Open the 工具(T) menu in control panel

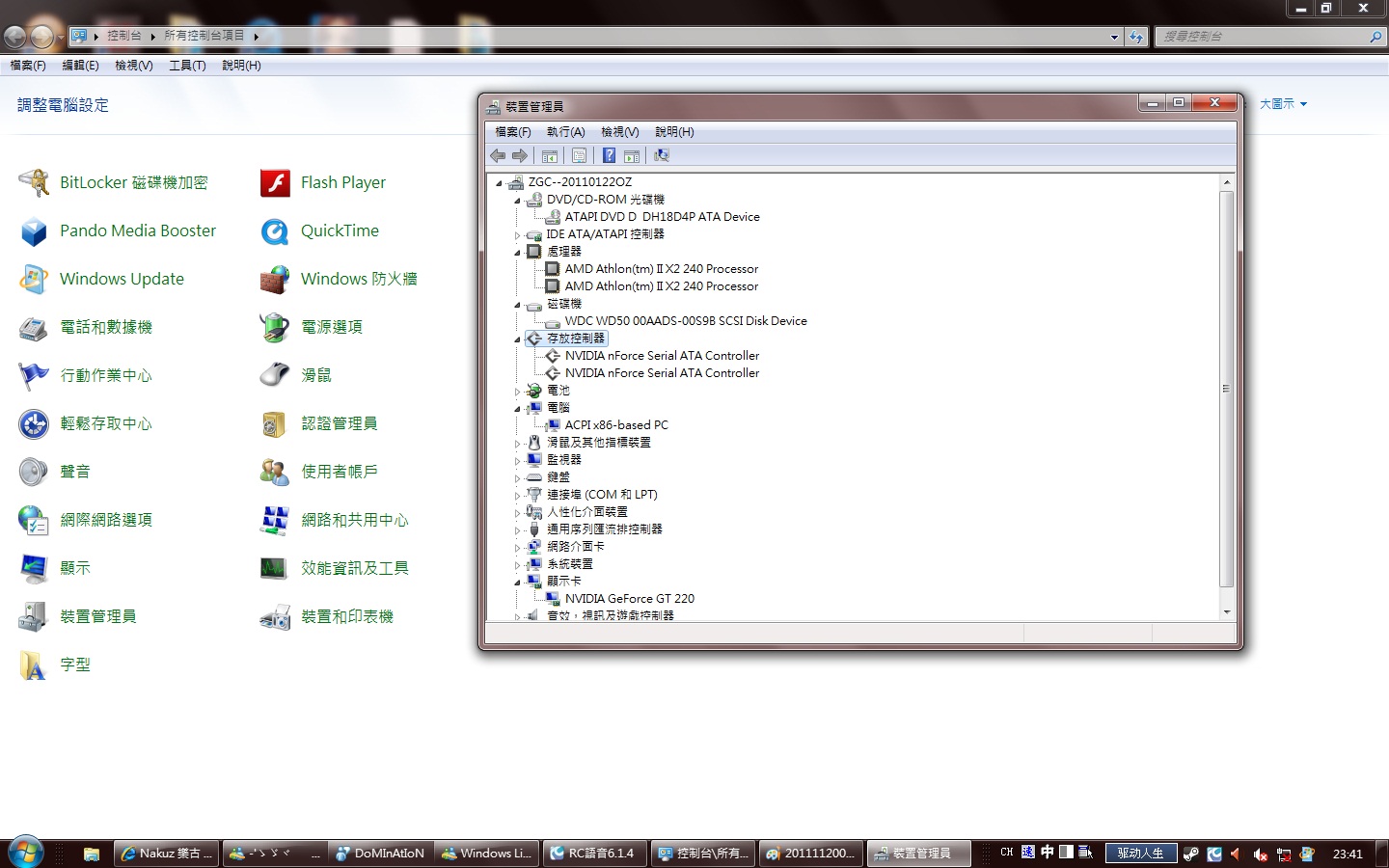pyautogui.click(x=187, y=66)
